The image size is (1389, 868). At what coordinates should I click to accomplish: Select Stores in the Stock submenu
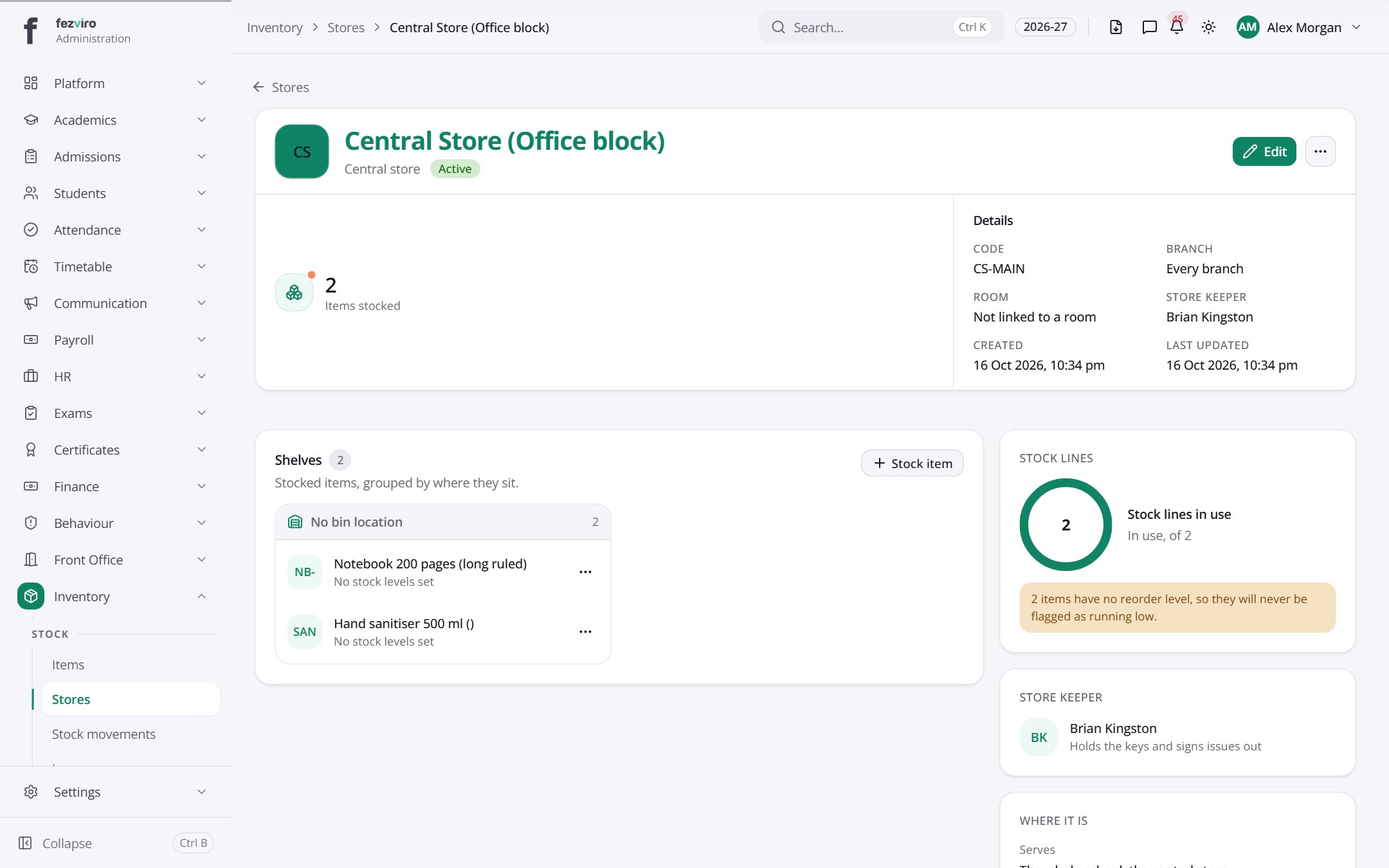click(x=131, y=699)
